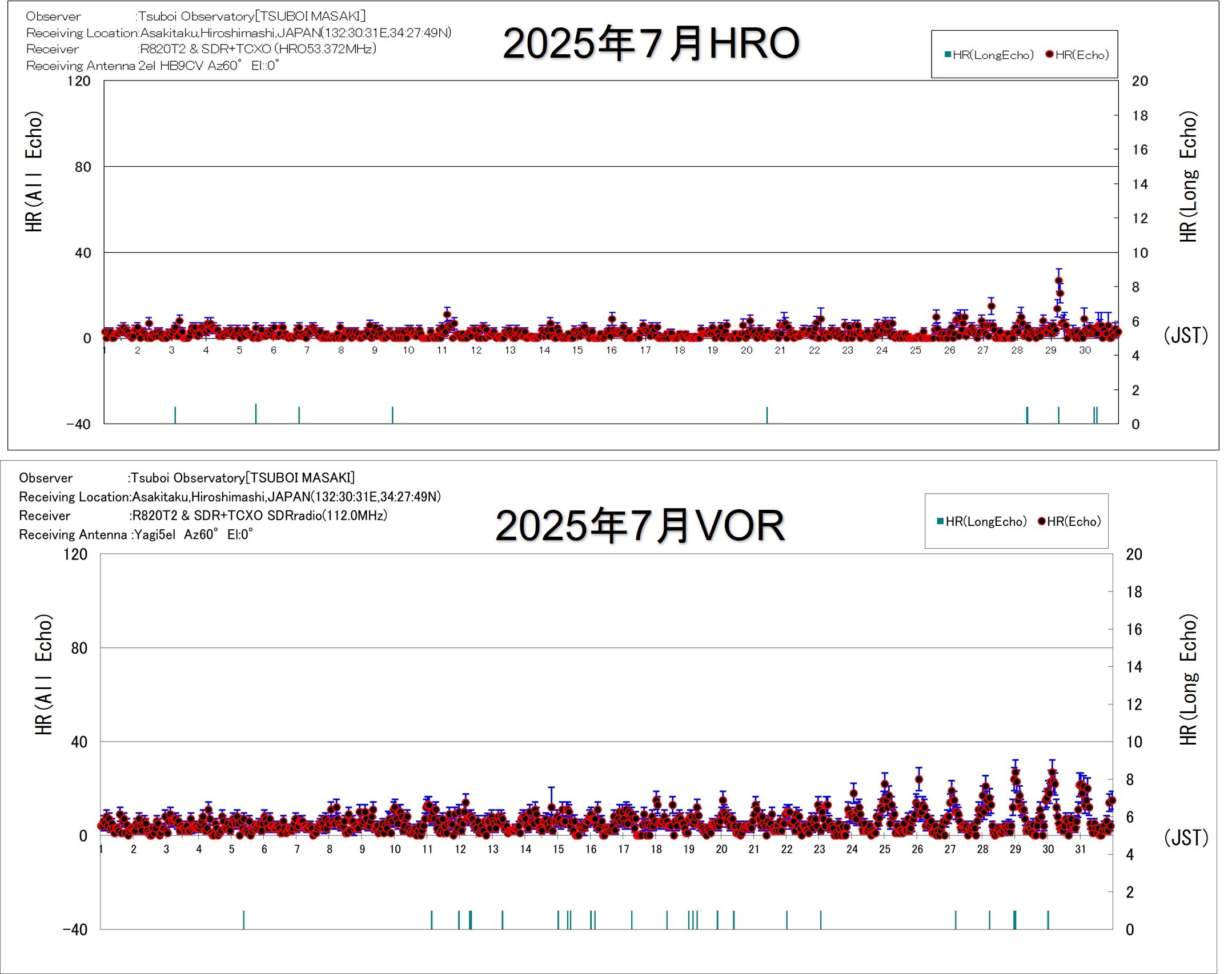Click the teal HR(LongEcho) legend marker in HRO chart
This screenshot has height=974, width=1232.
click(x=948, y=55)
